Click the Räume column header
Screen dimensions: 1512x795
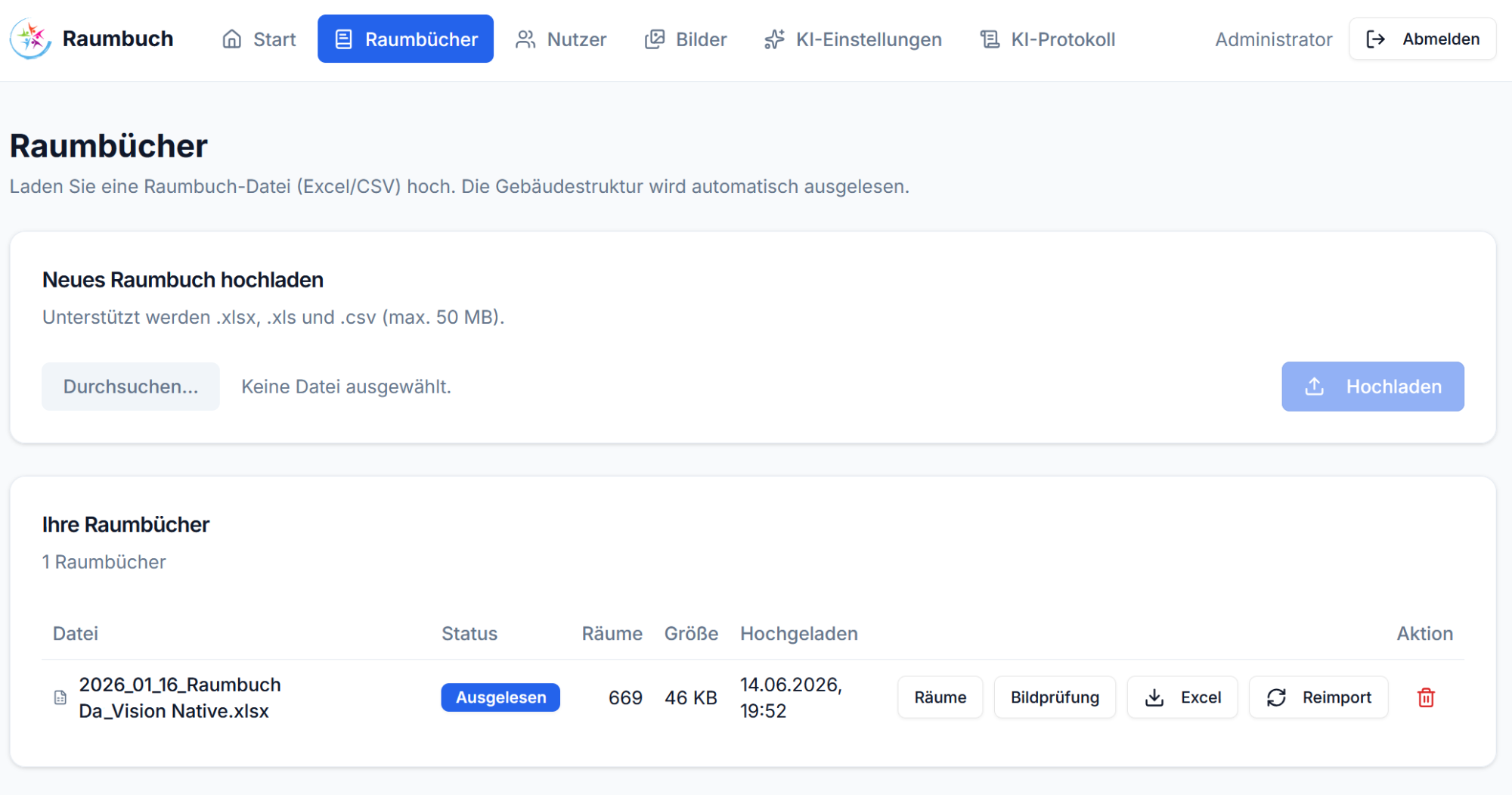[x=612, y=633]
